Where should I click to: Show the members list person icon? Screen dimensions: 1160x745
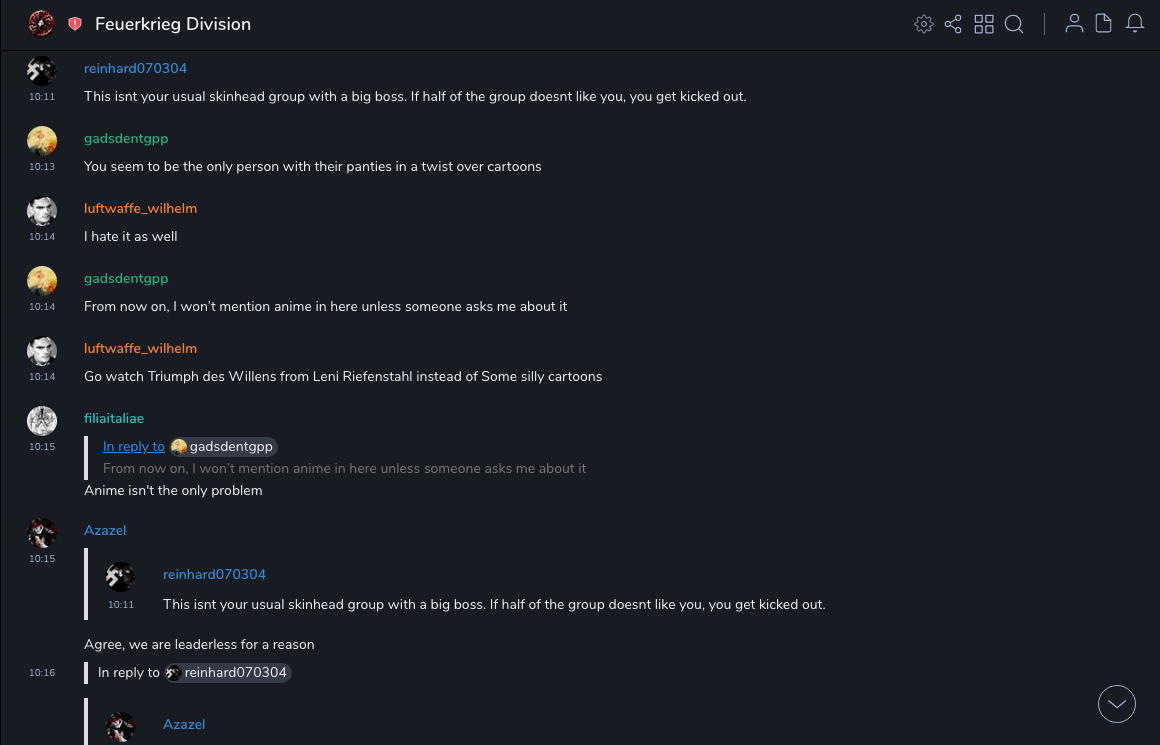coord(1074,24)
